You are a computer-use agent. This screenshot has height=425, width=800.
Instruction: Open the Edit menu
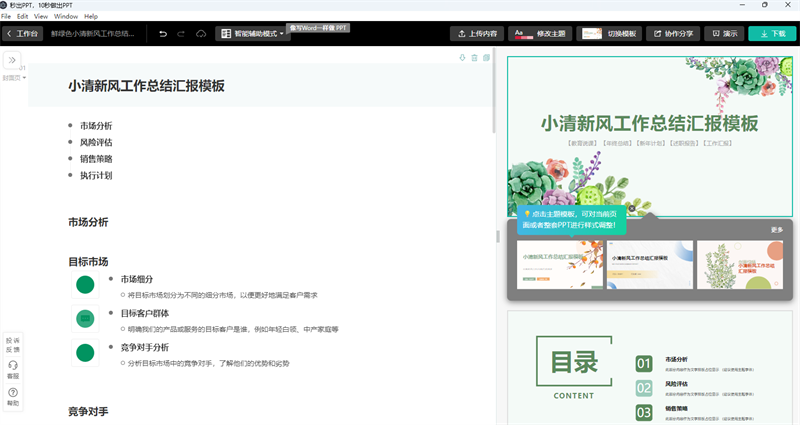22,17
